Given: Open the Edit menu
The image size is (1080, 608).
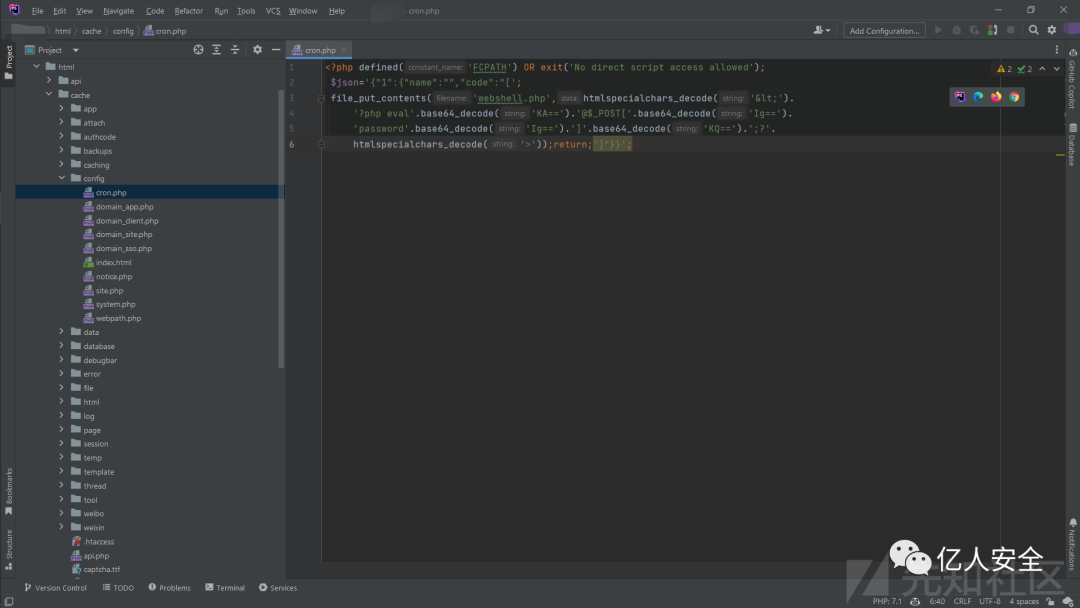Looking at the screenshot, I should pyautogui.click(x=60, y=11).
